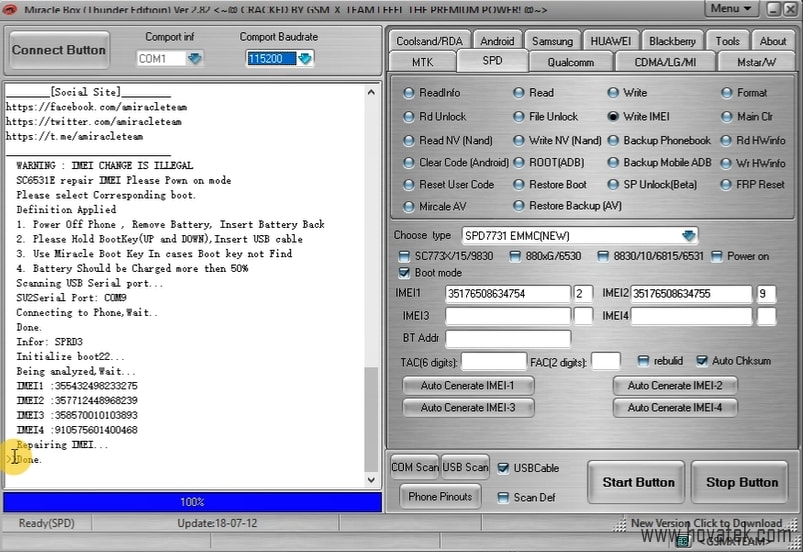Enable the Power on checkbox

pyautogui.click(x=716, y=256)
